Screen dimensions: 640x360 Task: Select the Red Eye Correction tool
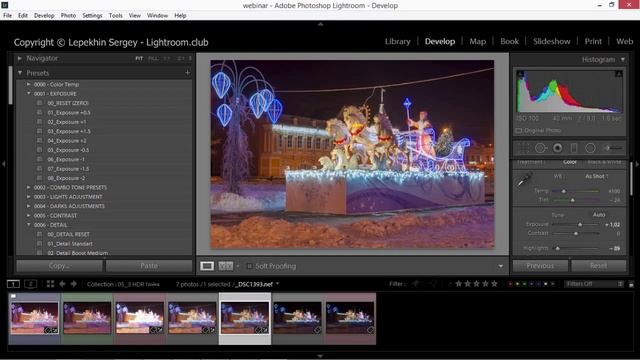tap(557, 148)
